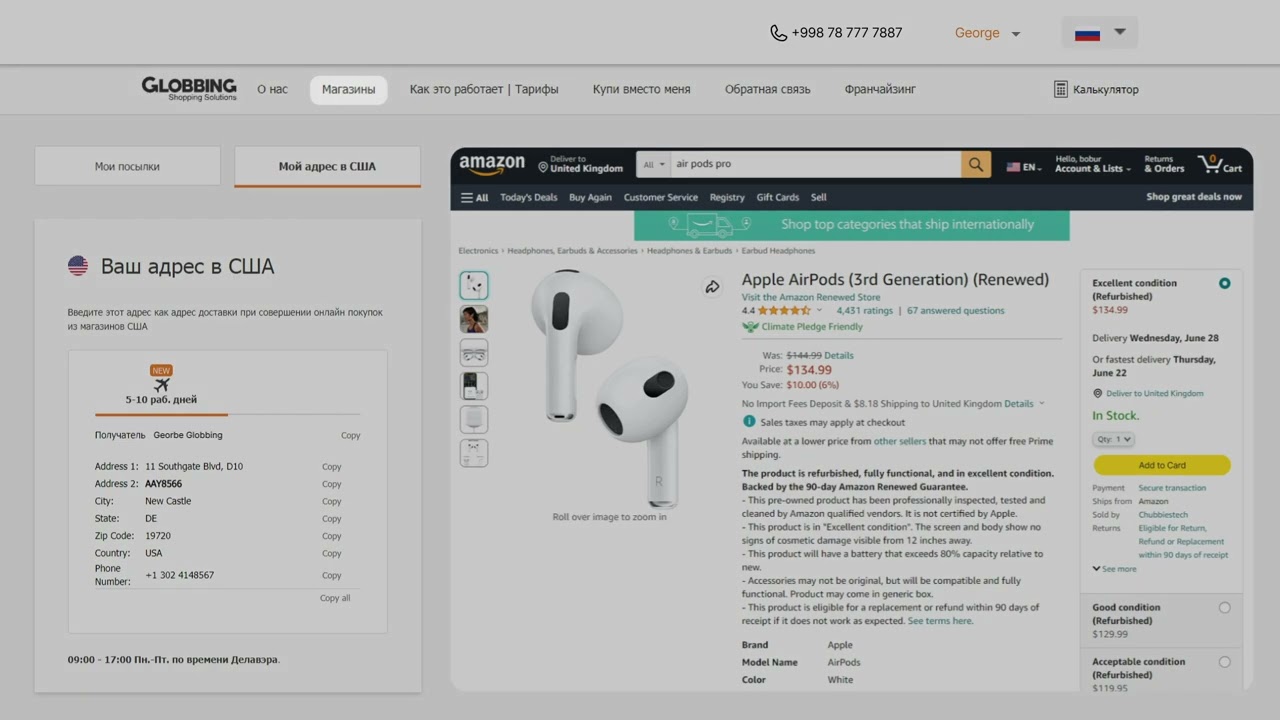Open Как это работает | Тарифы page
The width and height of the screenshot is (1280, 720).
[x=484, y=89]
